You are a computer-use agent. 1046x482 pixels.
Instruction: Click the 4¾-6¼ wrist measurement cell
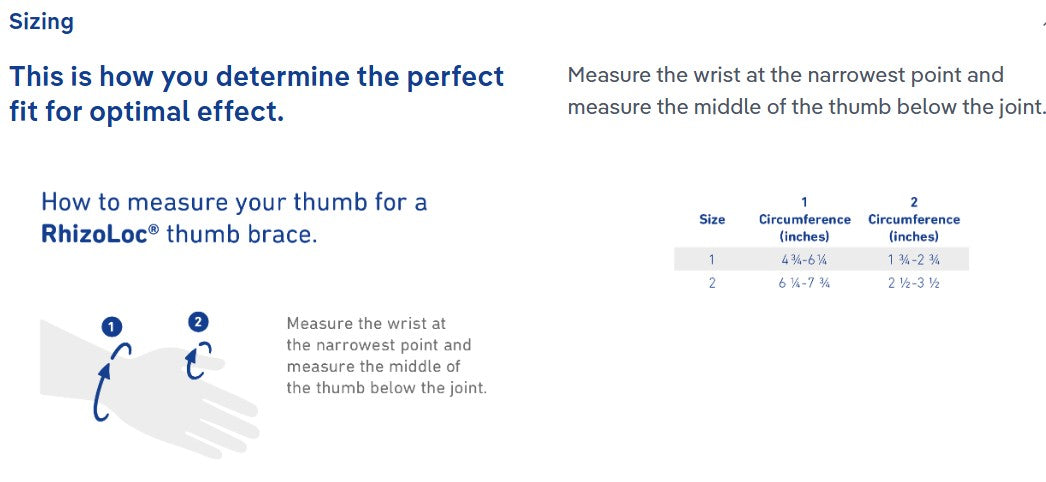point(804,260)
